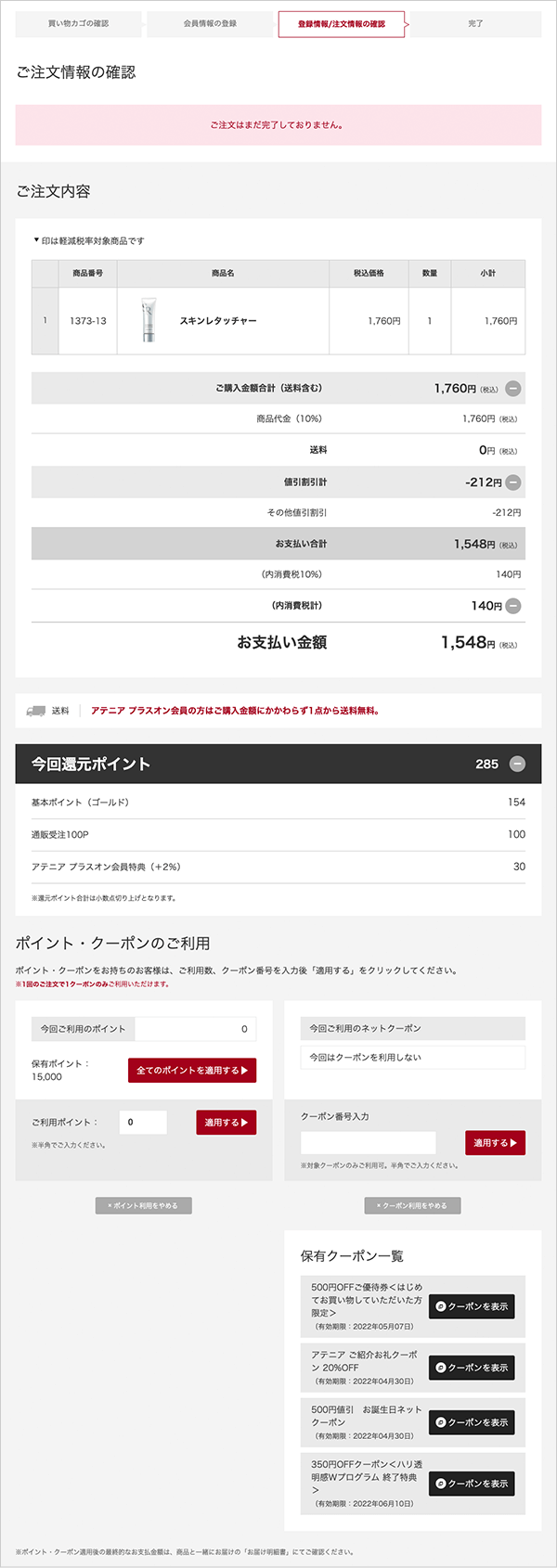Apply all points with 全てのポイントを適用する button

pyautogui.click(x=192, y=1070)
